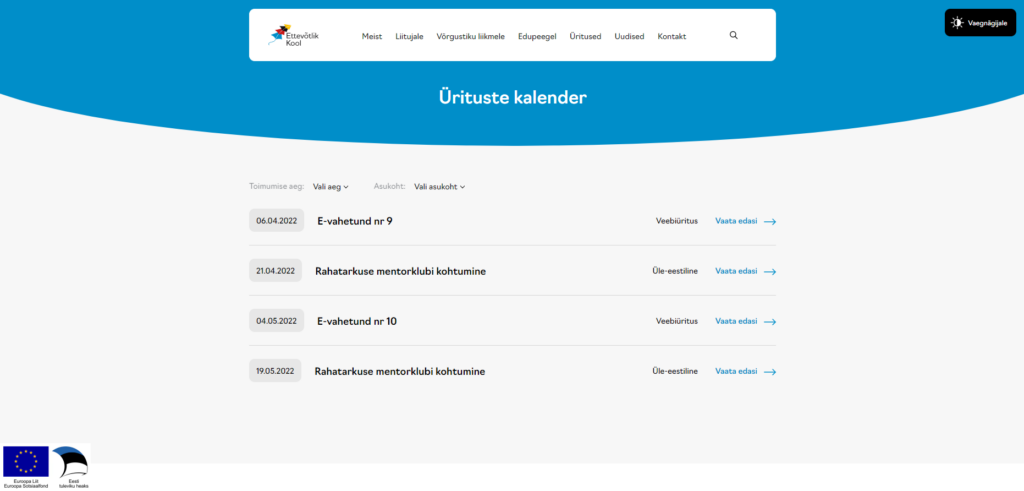Click the arrow beside the 21.04.2022 event
This screenshot has height=491, width=1024.
770,271
